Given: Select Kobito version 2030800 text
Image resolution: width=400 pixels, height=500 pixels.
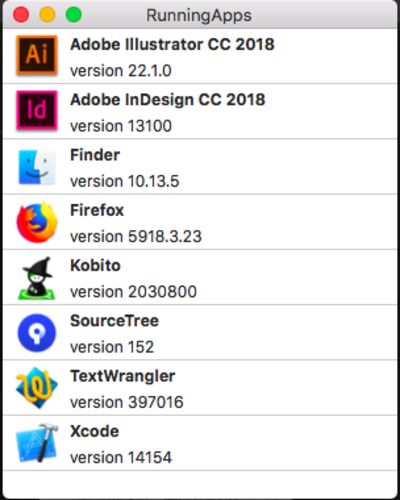Looking at the screenshot, I should point(133,292).
